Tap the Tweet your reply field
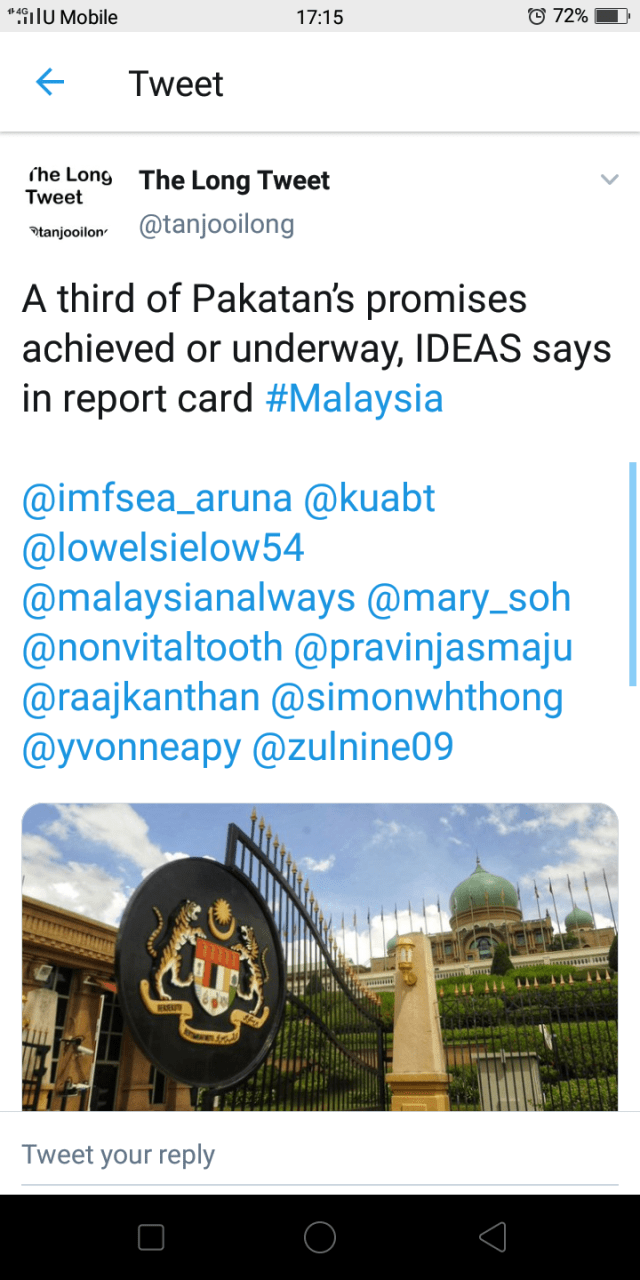The image size is (640, 1280). click(320, 1155)
